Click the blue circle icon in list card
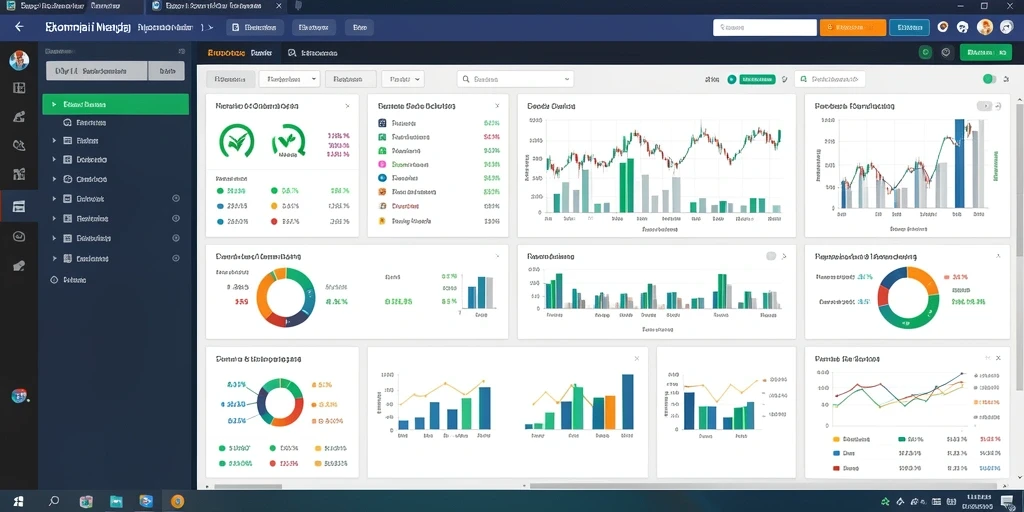 pos(382,178)
